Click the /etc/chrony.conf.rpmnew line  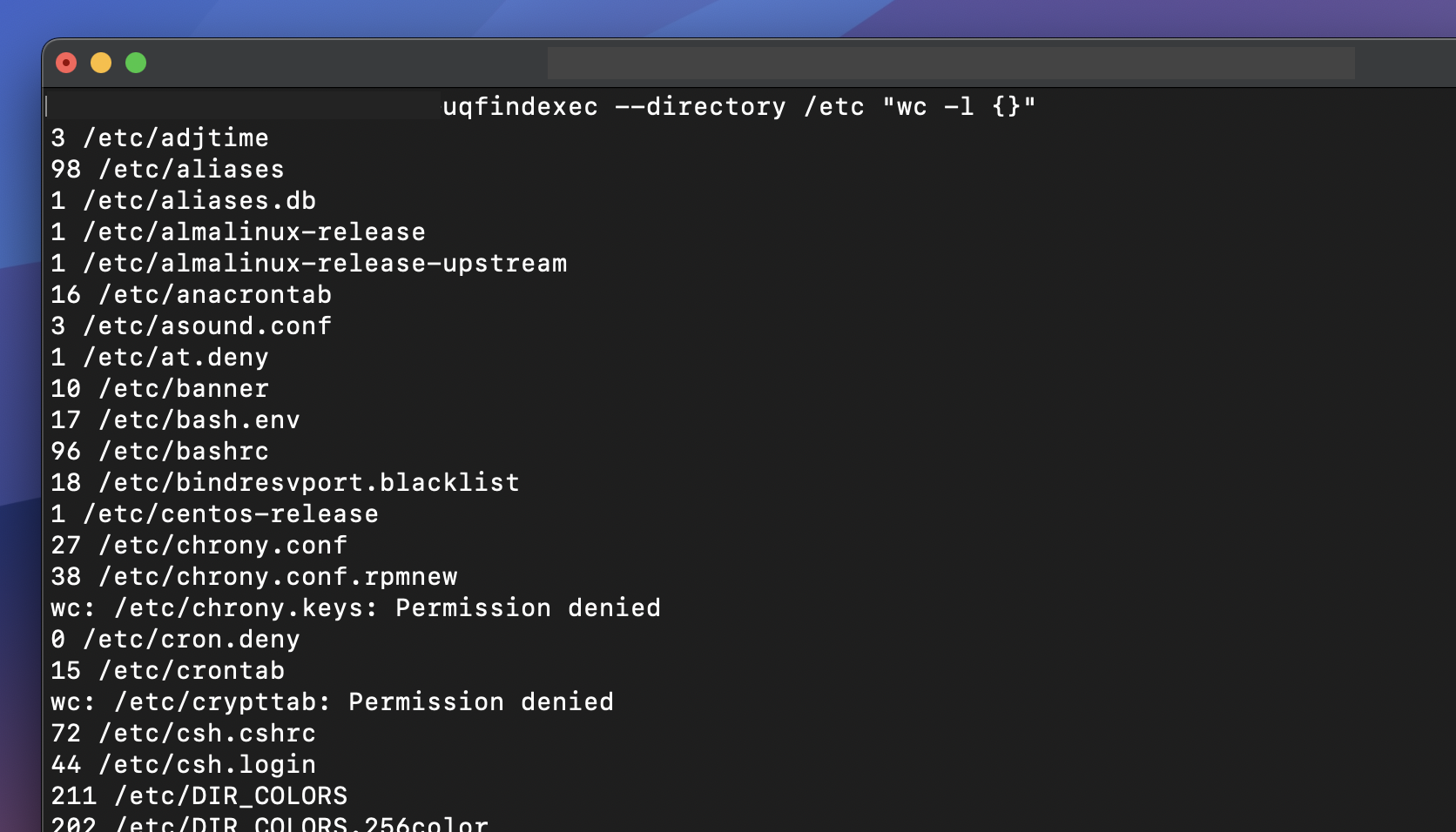(253, 577)
